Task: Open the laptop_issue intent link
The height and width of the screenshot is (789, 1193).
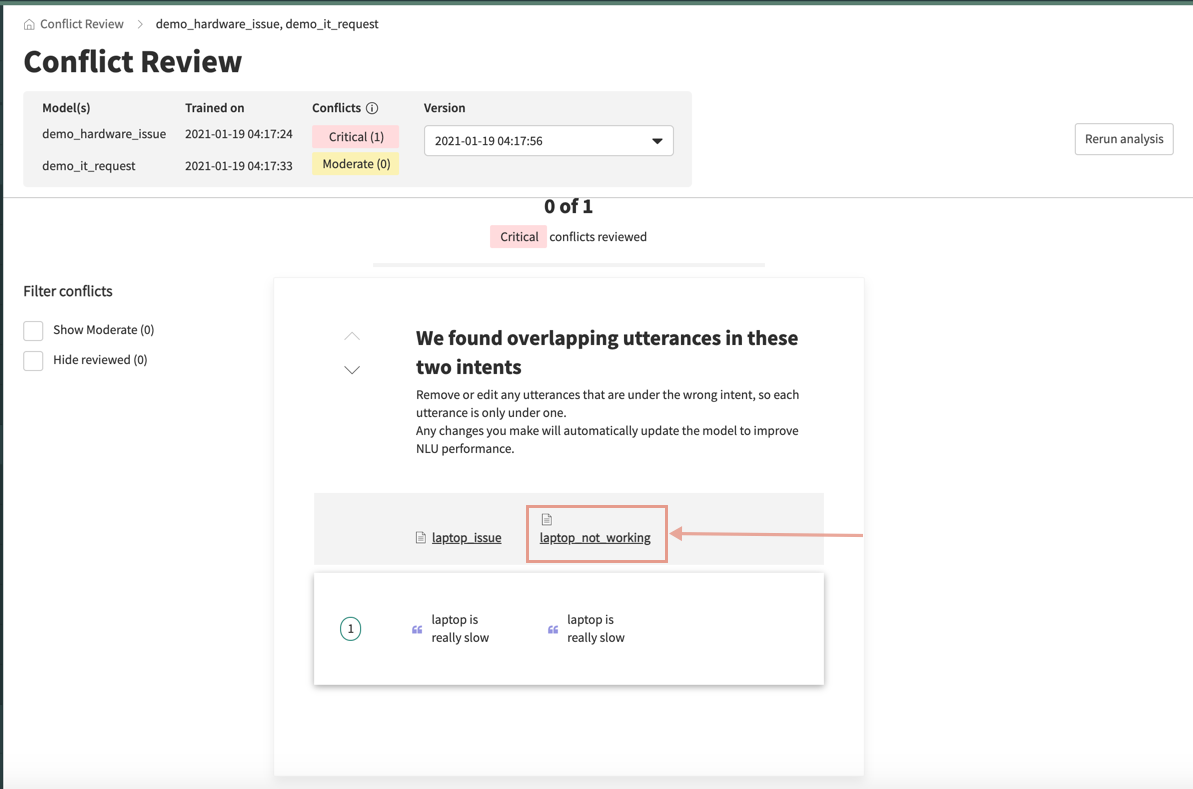Action: pyautogui.click(x=466, y=538)
